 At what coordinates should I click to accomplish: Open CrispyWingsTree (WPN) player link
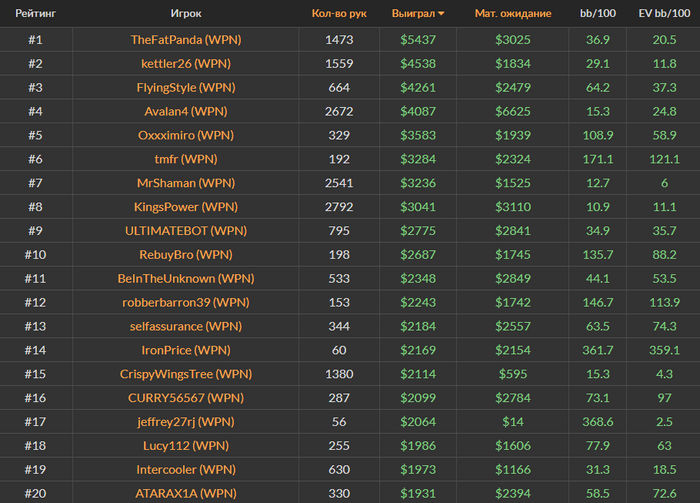[x=186, y=374]
